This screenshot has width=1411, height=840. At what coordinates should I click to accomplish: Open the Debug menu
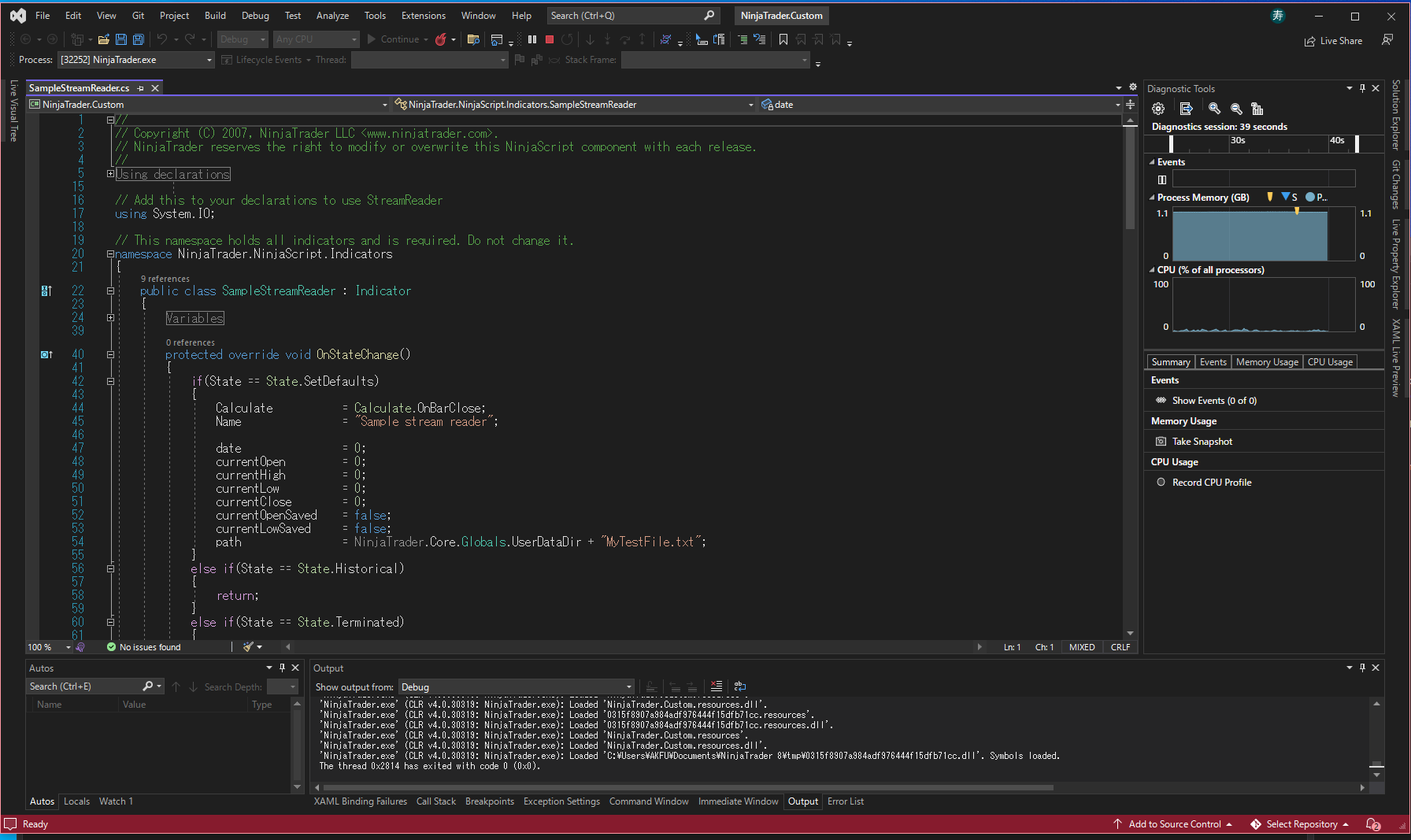[x=254, y=15]
